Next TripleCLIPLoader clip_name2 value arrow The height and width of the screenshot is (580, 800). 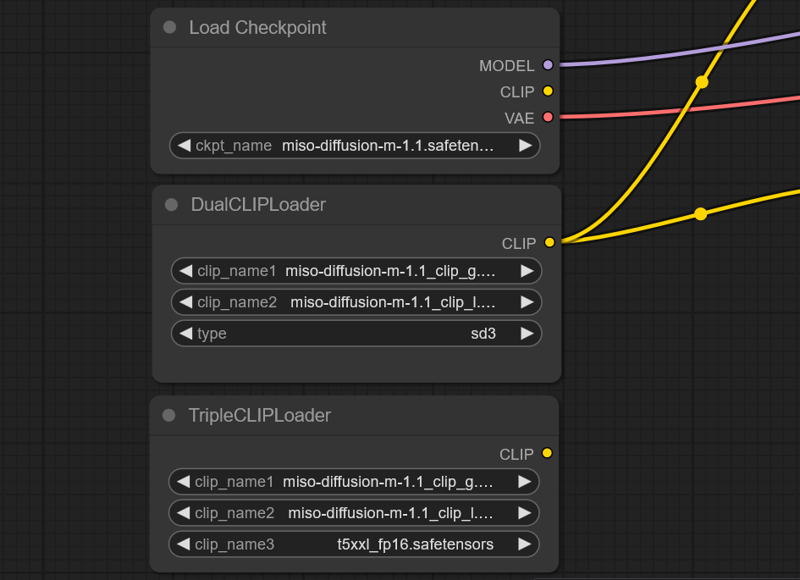[x=524, y=513]
